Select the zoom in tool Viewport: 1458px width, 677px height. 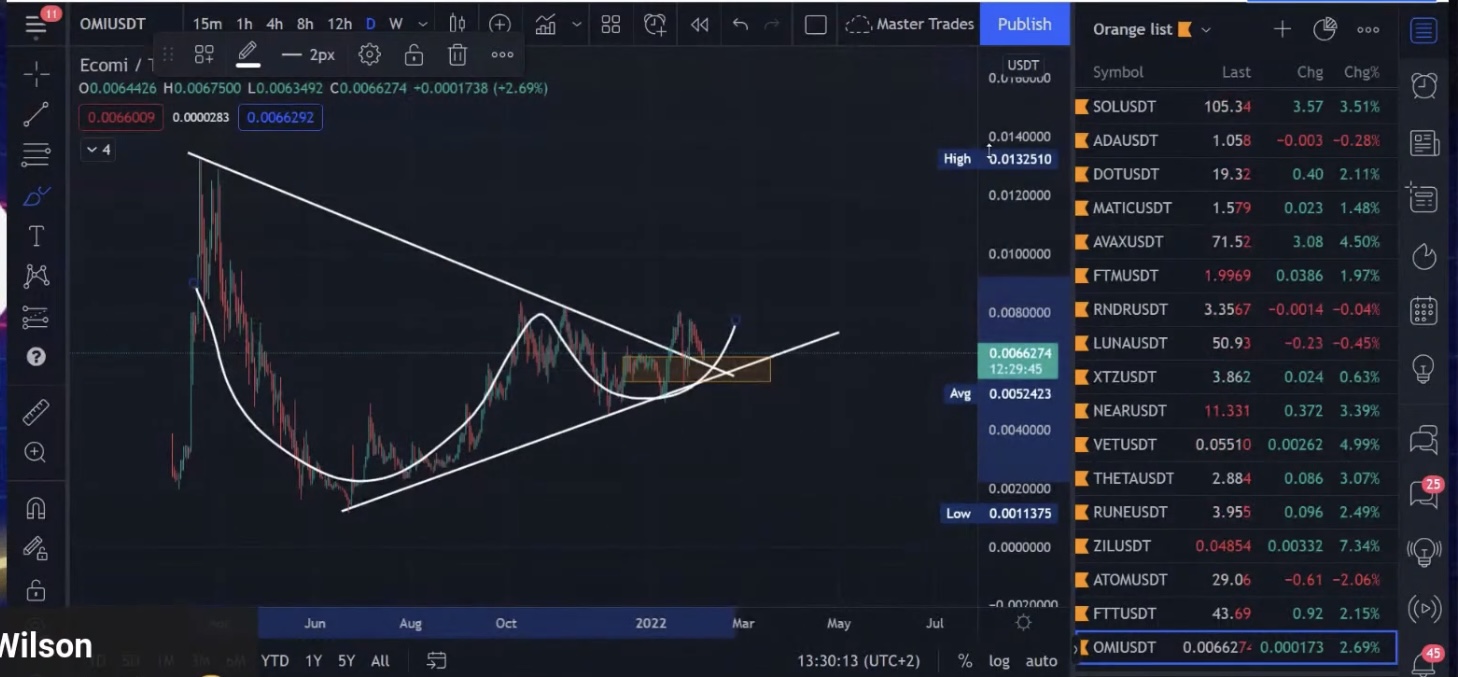[36, 453]
